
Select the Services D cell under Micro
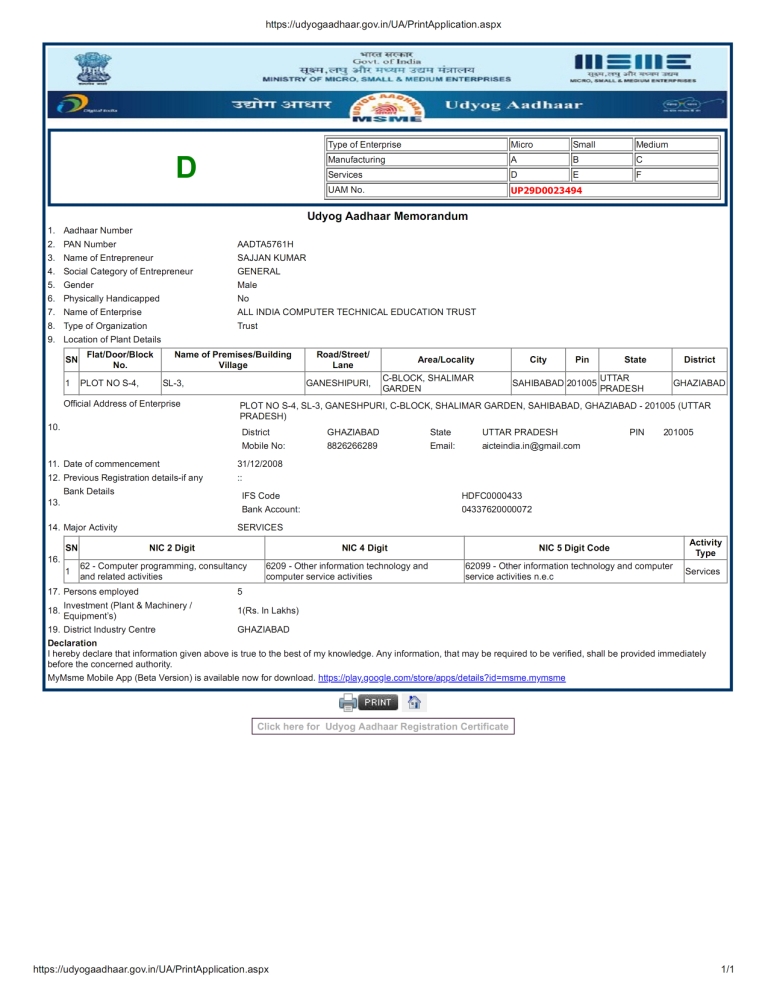tap(536, 174)
